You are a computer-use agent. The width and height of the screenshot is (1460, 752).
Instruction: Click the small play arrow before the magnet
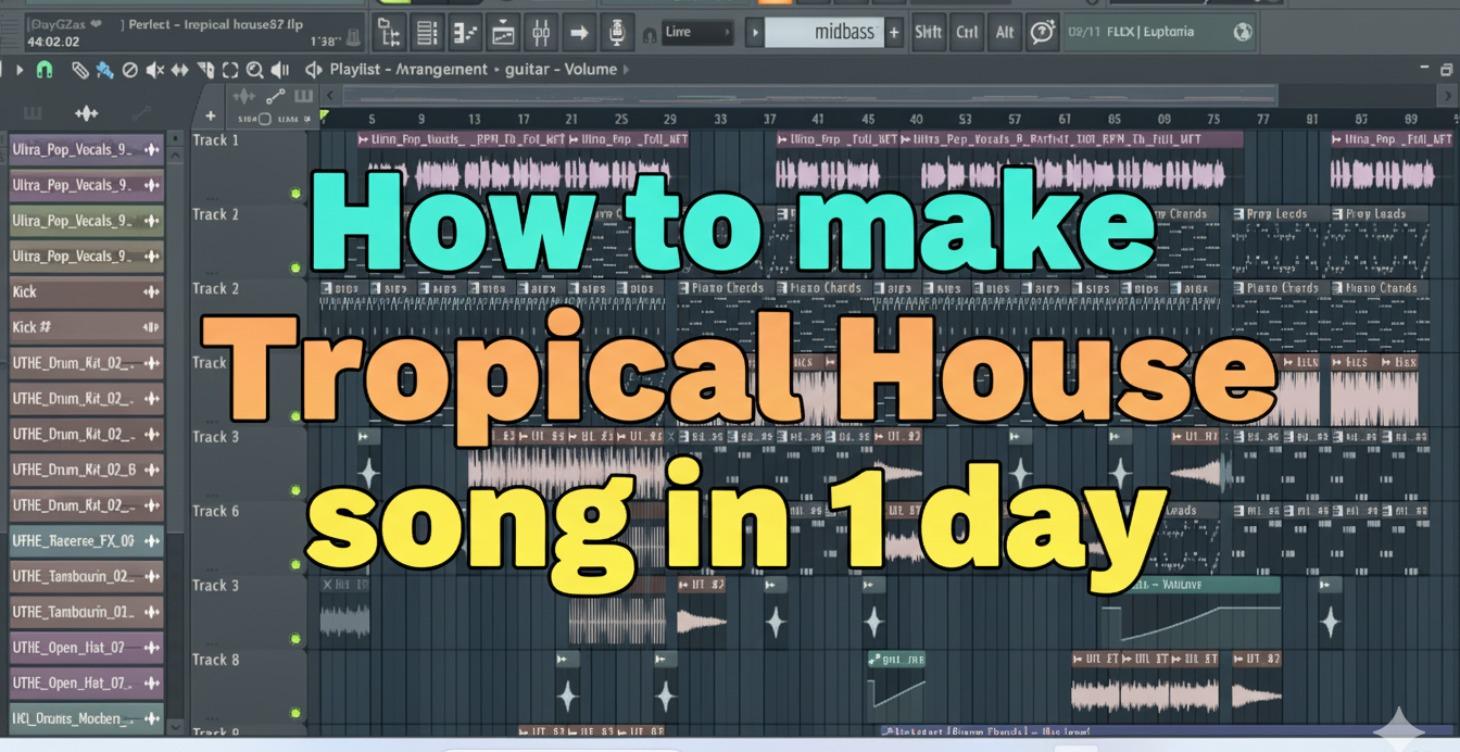[20, 70]
